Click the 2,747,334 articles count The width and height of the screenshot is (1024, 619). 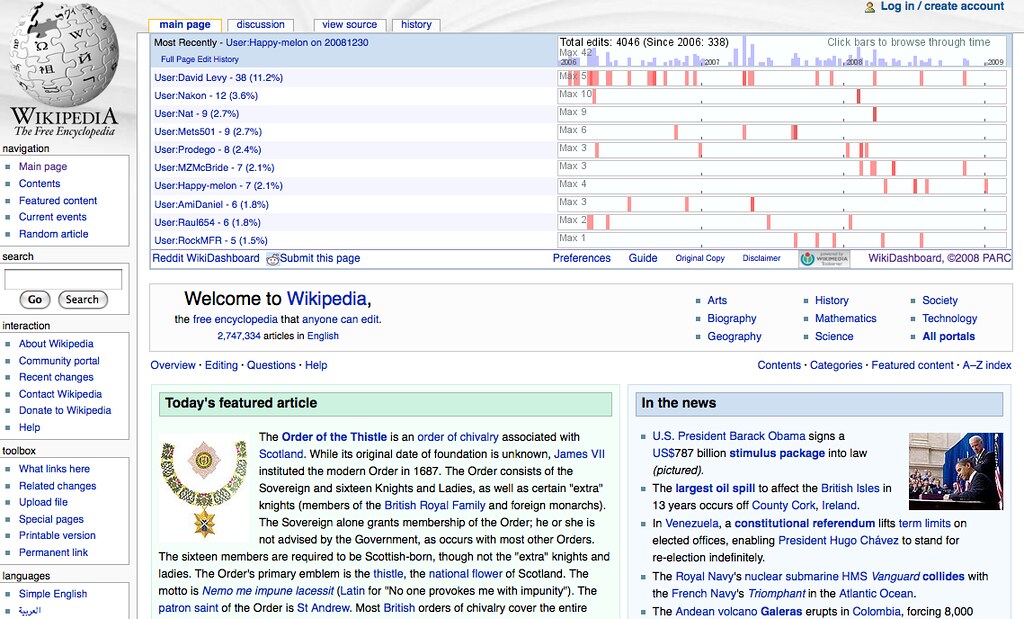[x=239, y=336]
